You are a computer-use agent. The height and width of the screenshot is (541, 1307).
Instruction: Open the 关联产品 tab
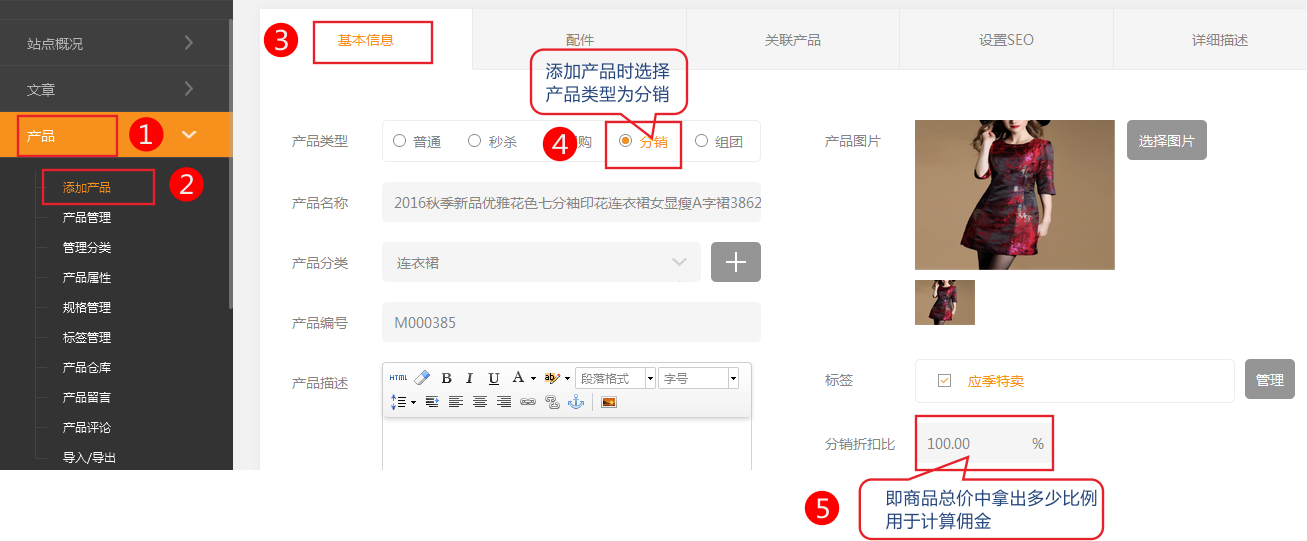coord(792,40)
